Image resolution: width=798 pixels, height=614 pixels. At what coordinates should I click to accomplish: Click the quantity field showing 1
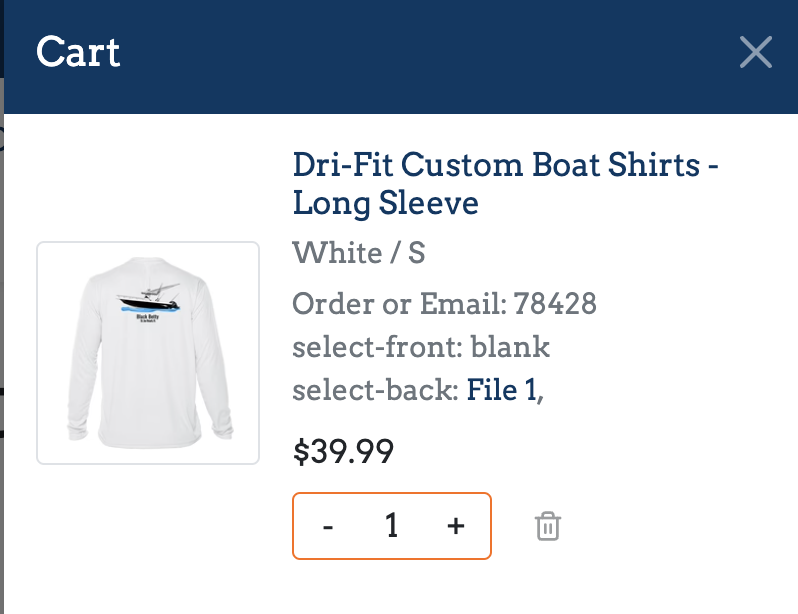click(392, 526)
